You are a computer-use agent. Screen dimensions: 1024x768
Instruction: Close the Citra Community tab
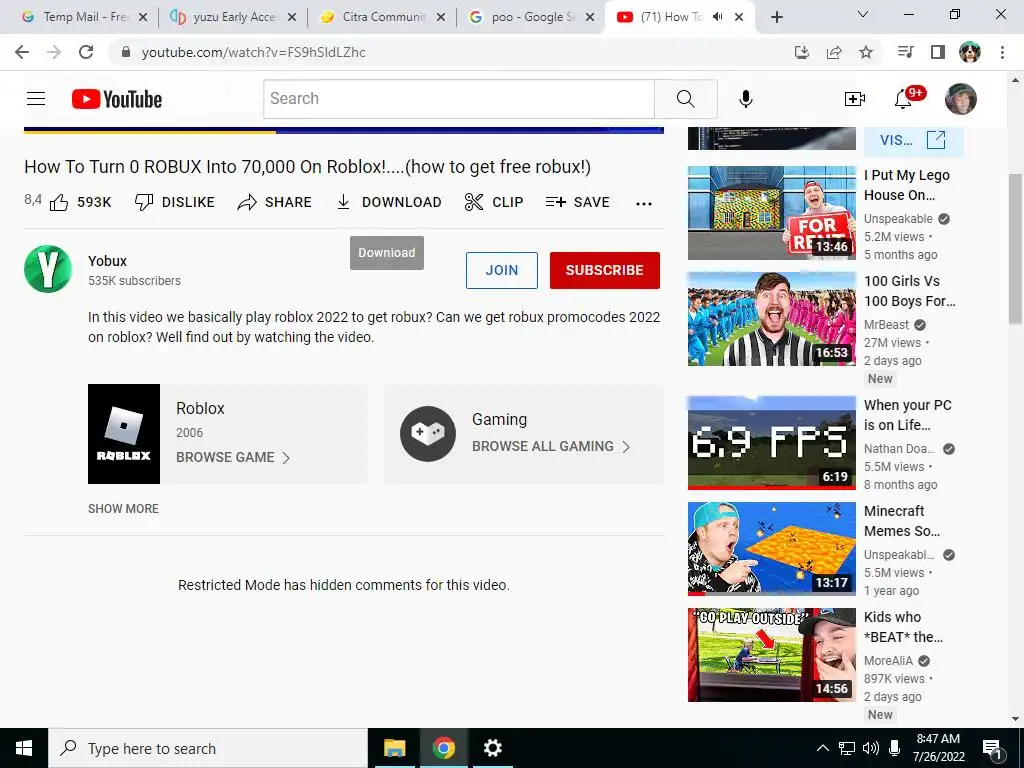(441, 18)
